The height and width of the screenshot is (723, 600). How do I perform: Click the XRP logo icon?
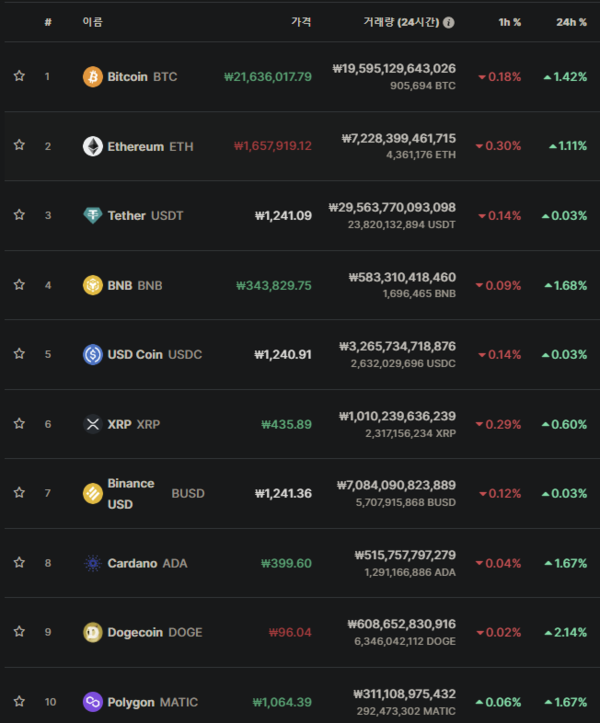pyautogui.click(x=92, y=424)
